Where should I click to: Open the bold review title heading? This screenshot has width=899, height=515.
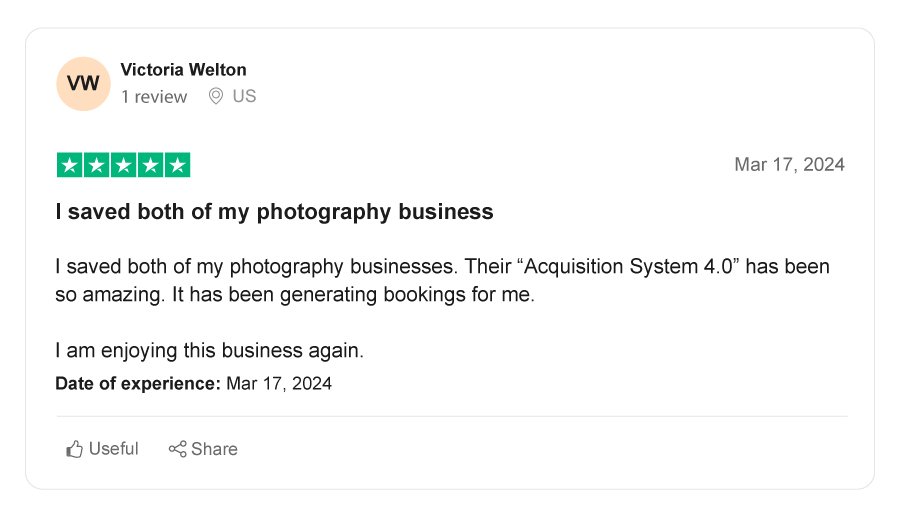tap(274, 212)
